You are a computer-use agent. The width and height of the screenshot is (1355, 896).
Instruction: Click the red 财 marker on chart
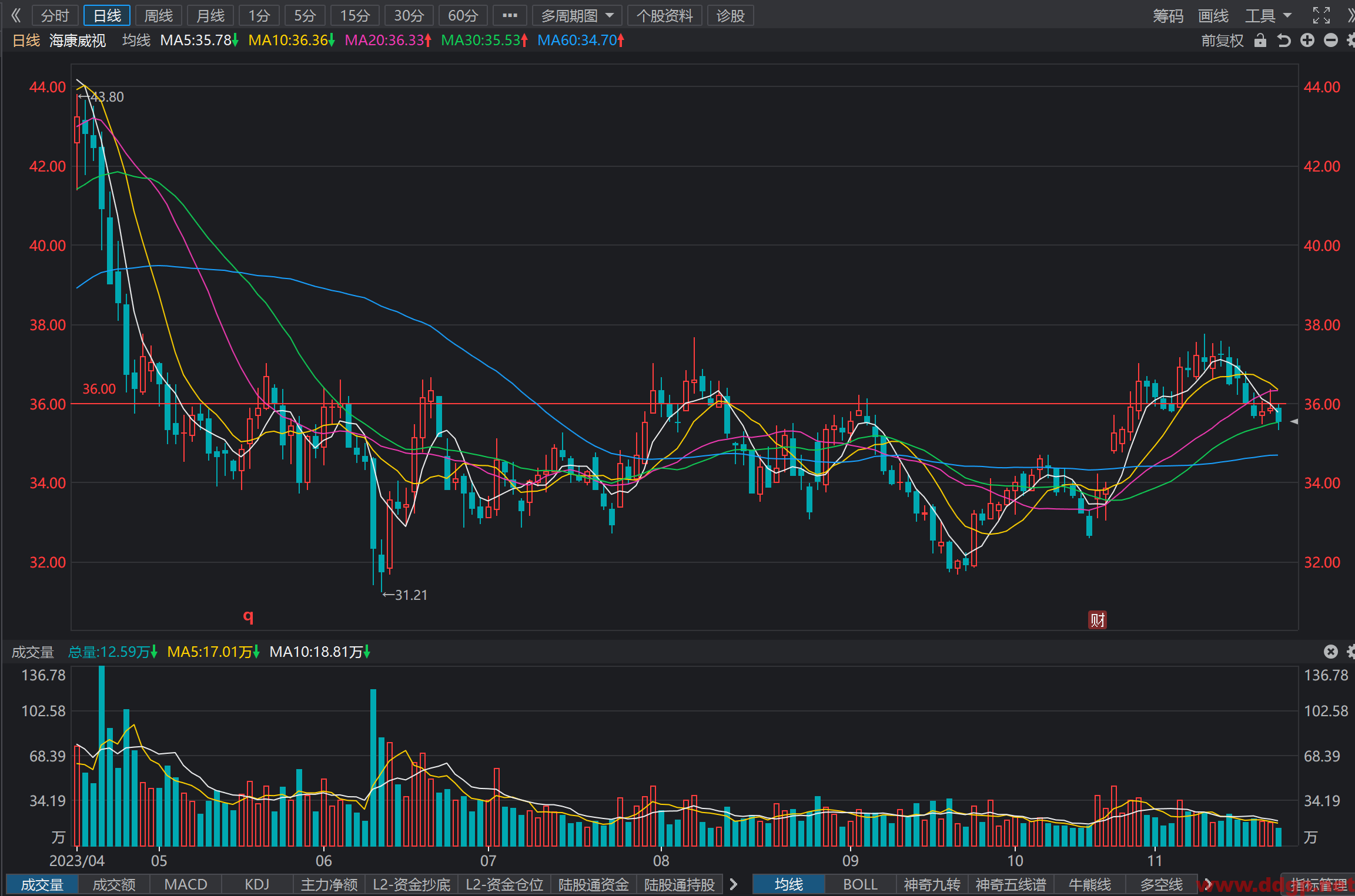1097,620
